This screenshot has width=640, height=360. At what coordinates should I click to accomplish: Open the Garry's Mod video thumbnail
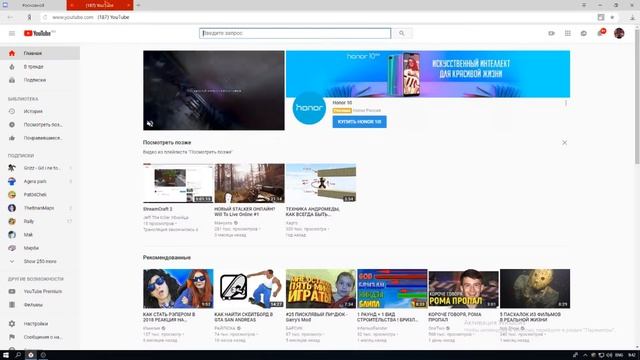click(x=321, y=288)
